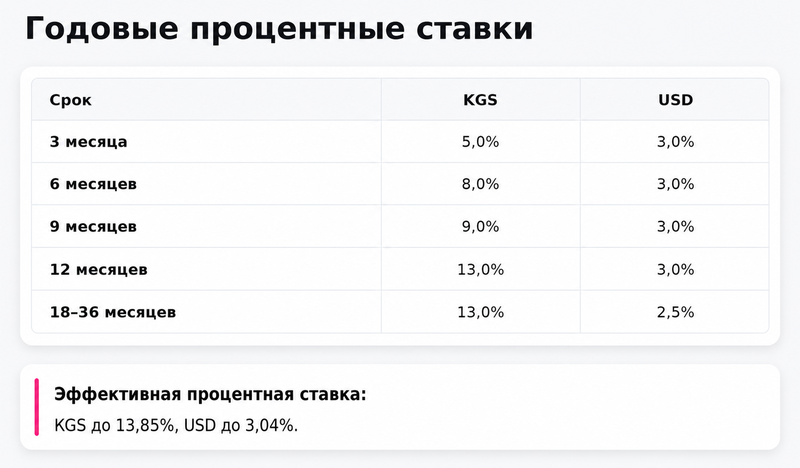Viewport: 800px width, 468px height.
Task: Select the KGS column header
Action: click(480, 100)
